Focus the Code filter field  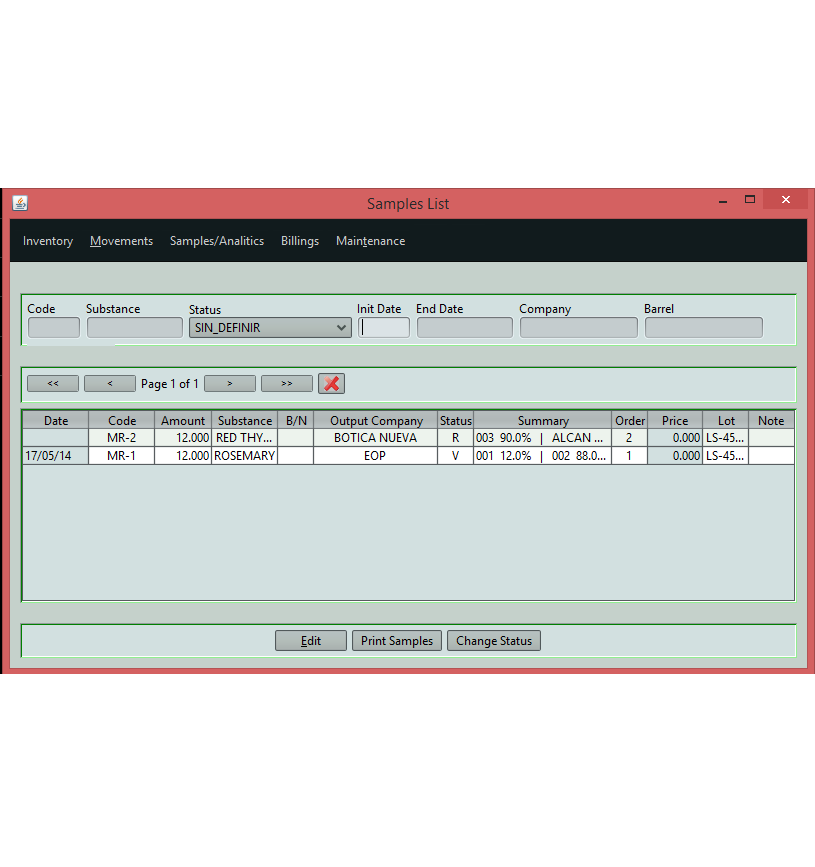point(54,327)
